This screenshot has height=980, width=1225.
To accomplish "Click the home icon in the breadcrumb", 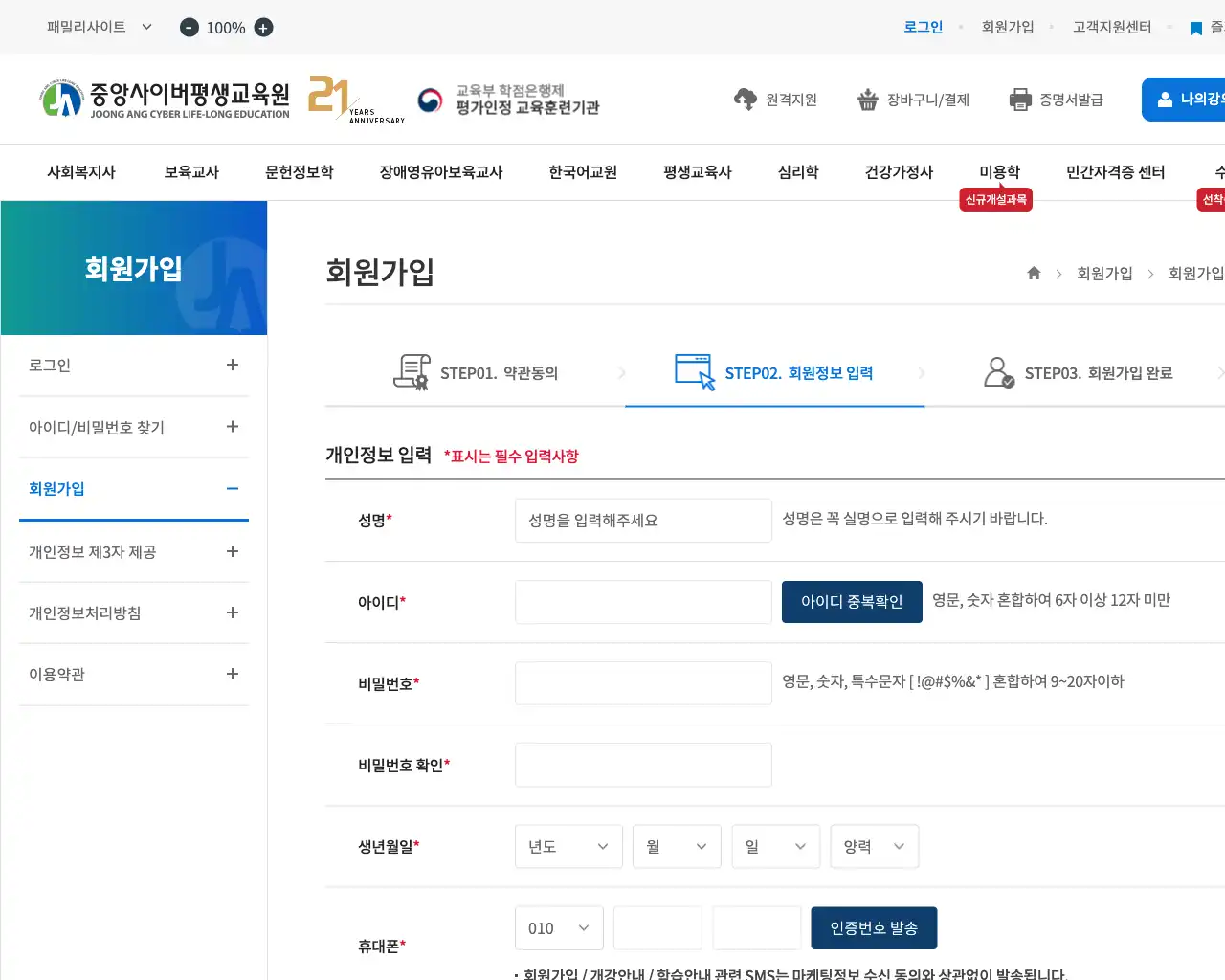I will [1034, 273].
